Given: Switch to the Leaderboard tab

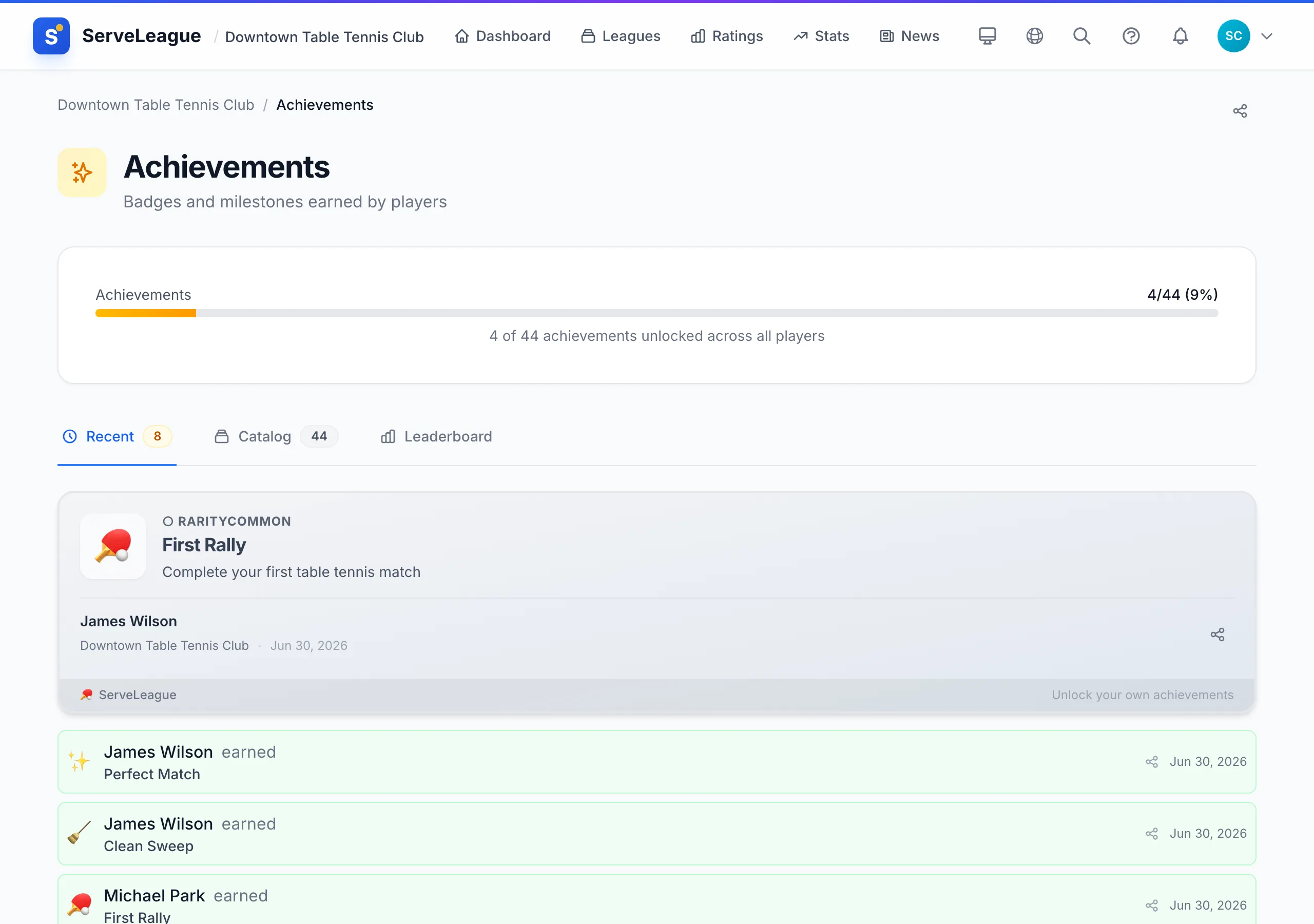Looking at the screenshot, I should coord(436,436).
